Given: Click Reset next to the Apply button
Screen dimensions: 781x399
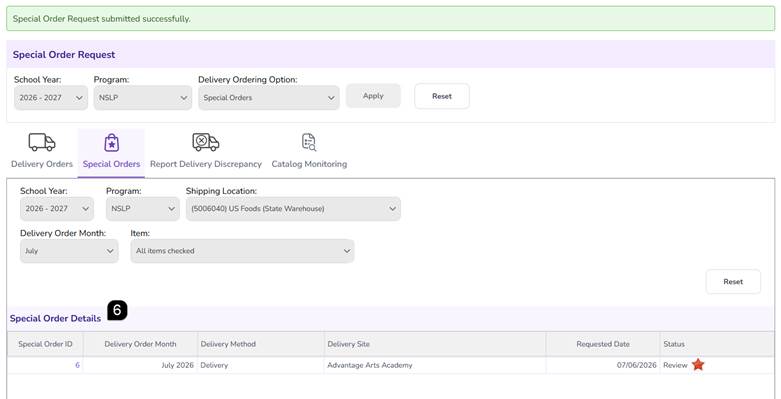Looking at the screenshot, I should coord(442,96).
